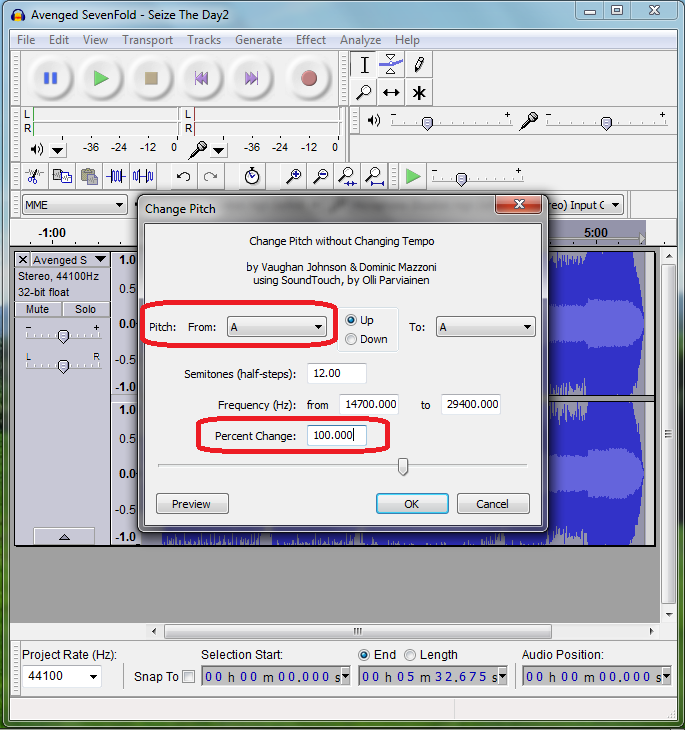Click the Cut scissors icon

[x=34, y=176]
